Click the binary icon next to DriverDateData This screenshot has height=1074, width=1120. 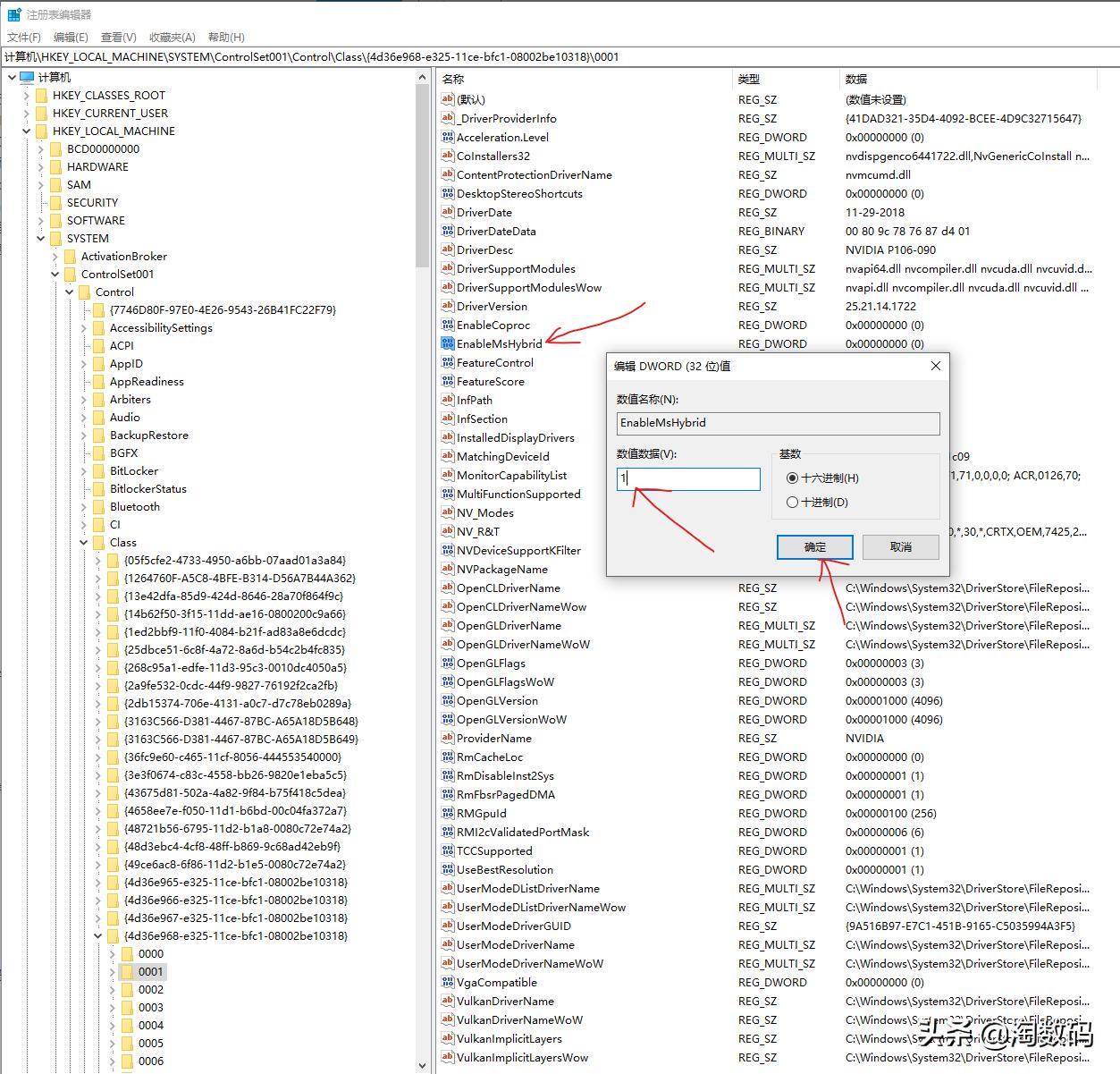click(448, 231)
